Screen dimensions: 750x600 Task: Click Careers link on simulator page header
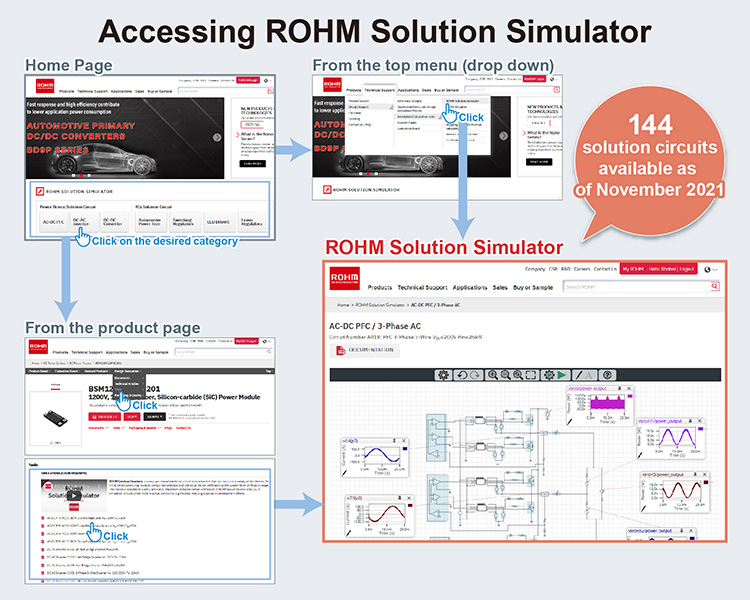click(582, 269)
